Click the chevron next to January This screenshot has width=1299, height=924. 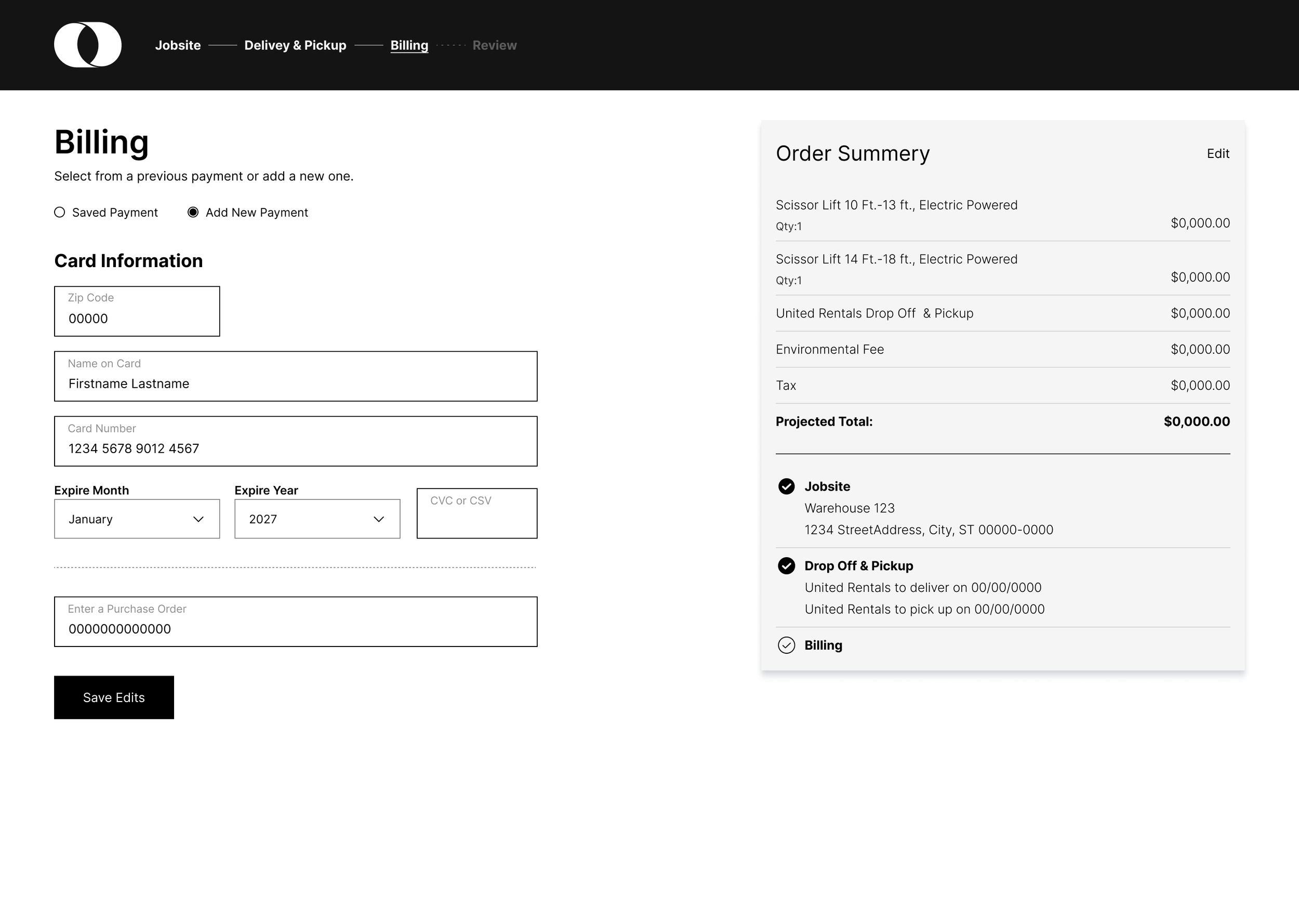pos(198,519)
